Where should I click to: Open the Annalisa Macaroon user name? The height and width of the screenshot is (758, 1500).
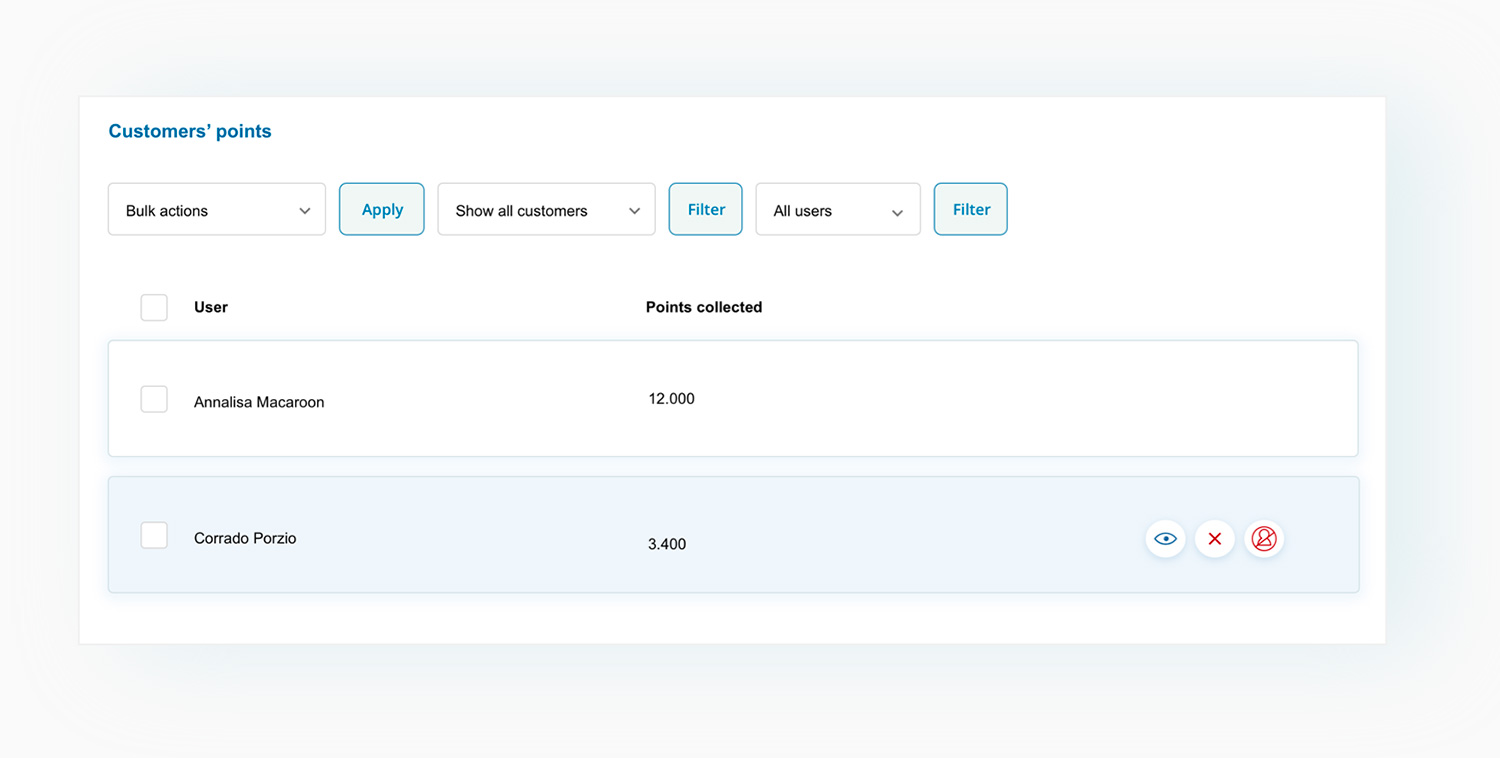pyautogui.click(x=259, y=402)
